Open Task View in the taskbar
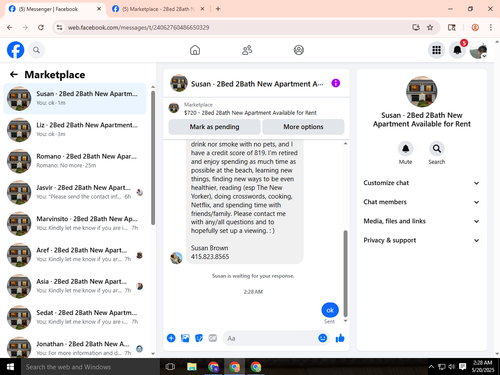This screenshot has height=375, width=500. pyautogui.click(x=170, y=367)
